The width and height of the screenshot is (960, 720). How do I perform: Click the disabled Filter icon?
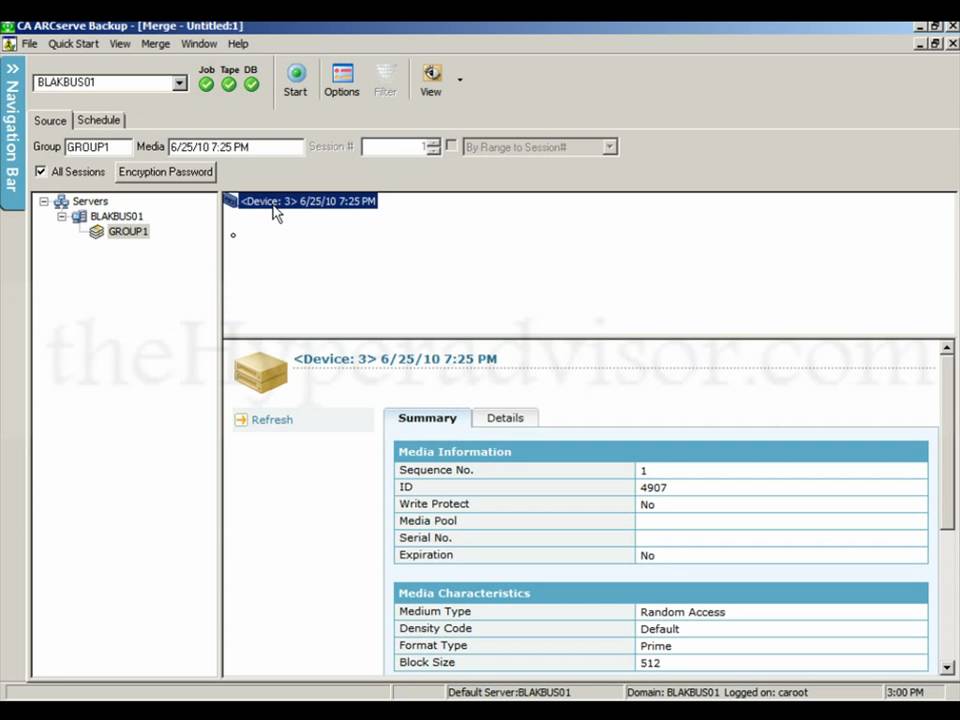click(385, 73)
